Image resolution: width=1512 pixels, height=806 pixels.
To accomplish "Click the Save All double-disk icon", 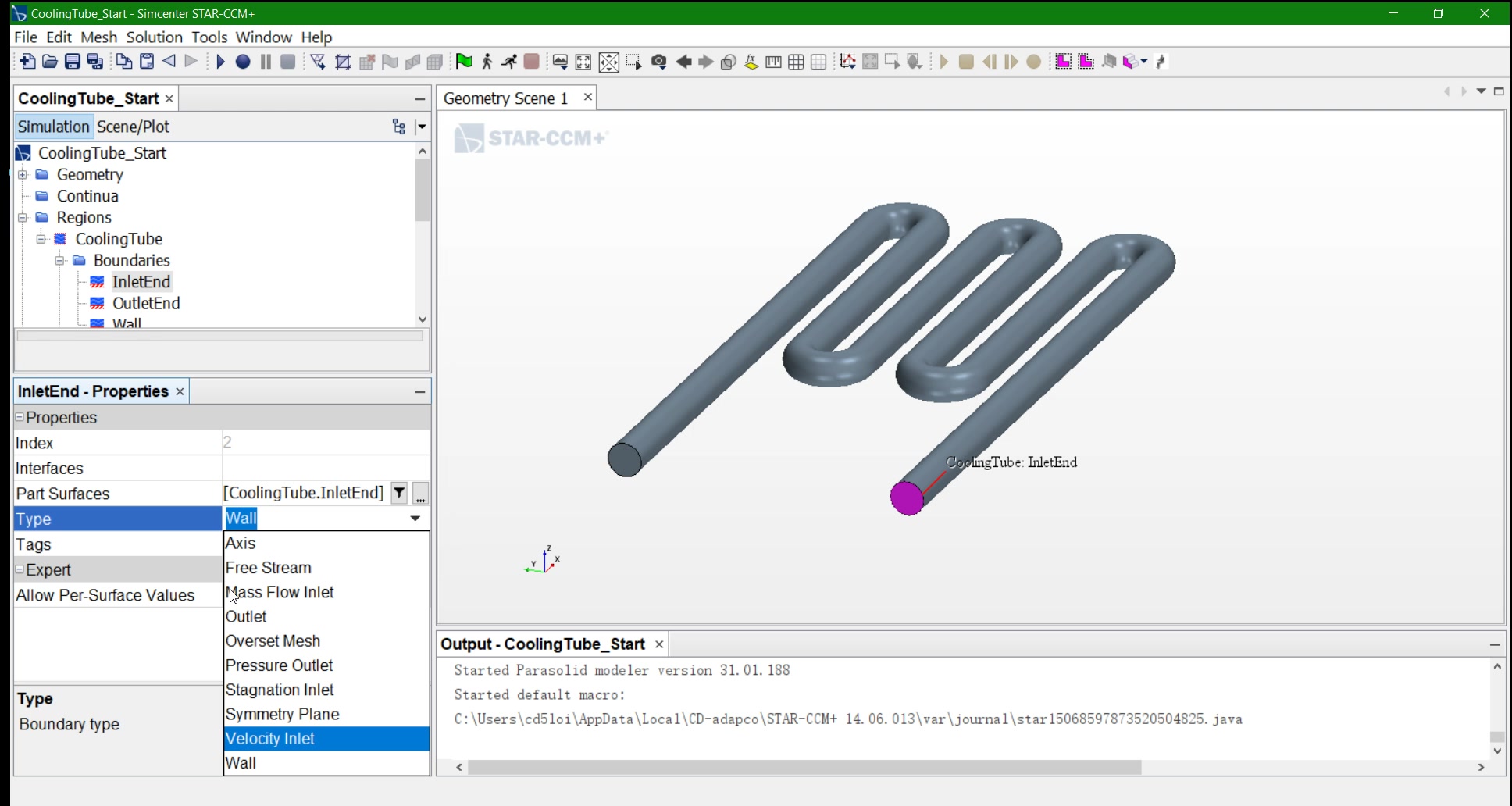I will [x=95, y=62].
